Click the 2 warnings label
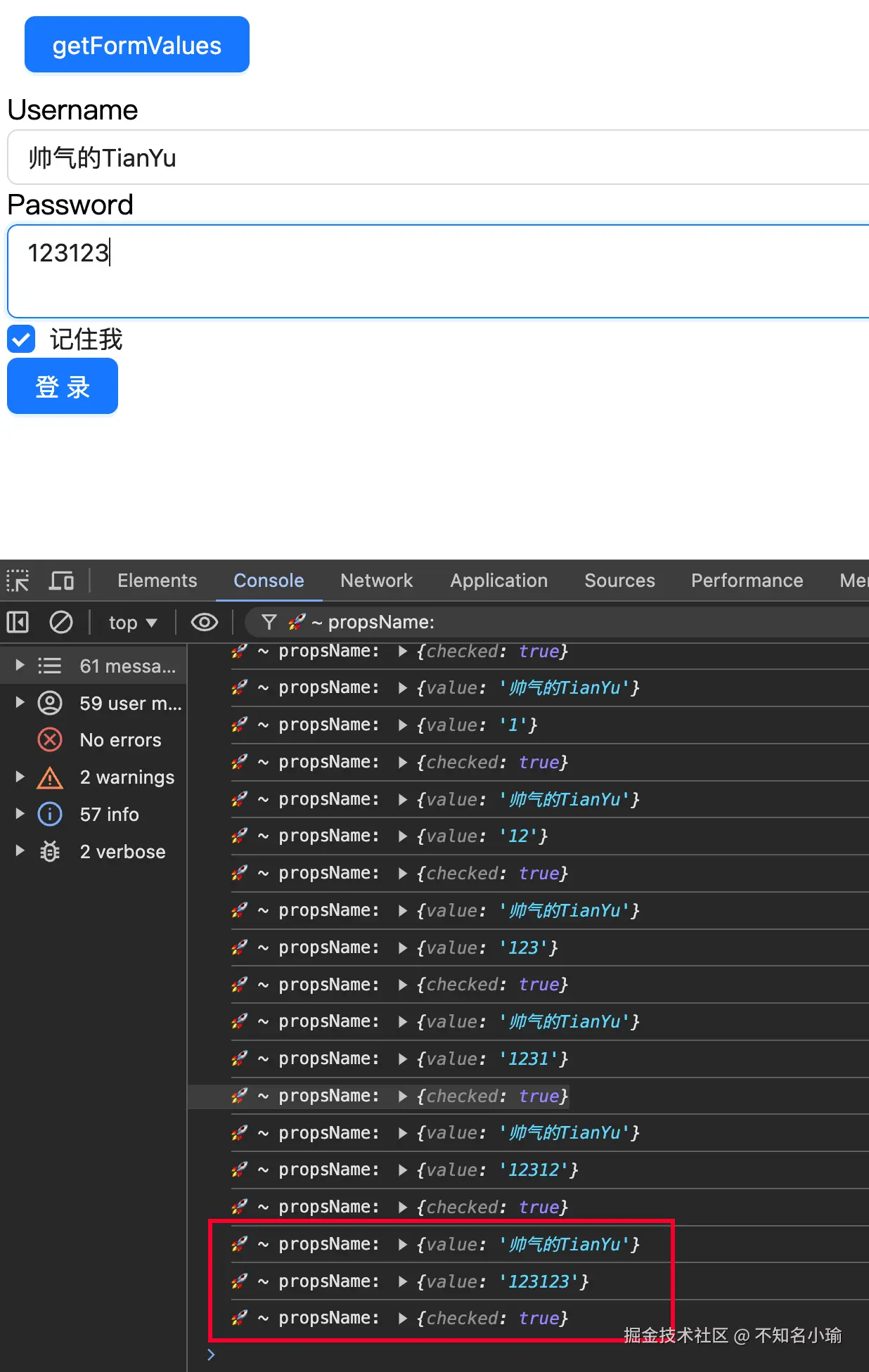Image resolution: width=869 pixels, height=1372 pixels. tap(127, 777)
